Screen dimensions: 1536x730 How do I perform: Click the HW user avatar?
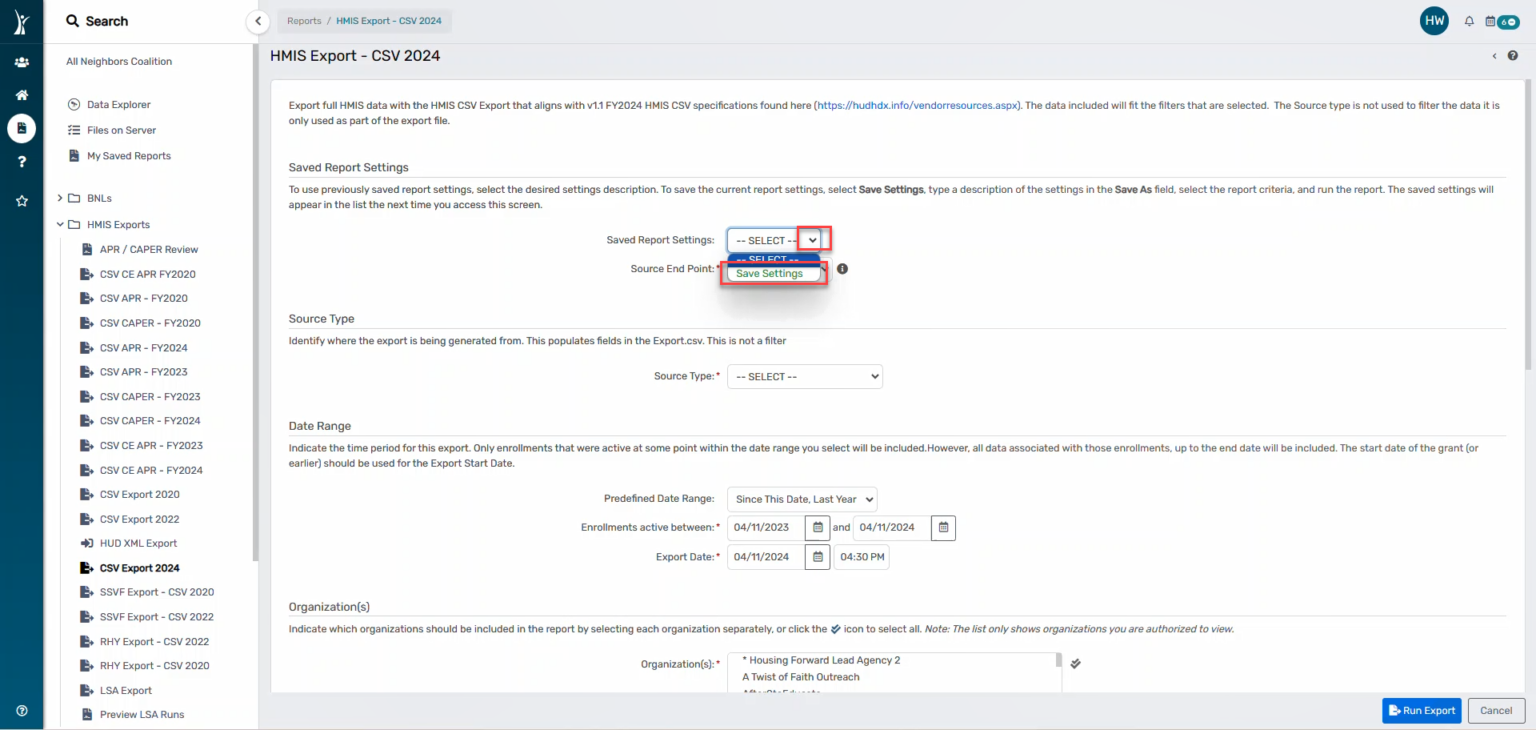coord(1434,20)
